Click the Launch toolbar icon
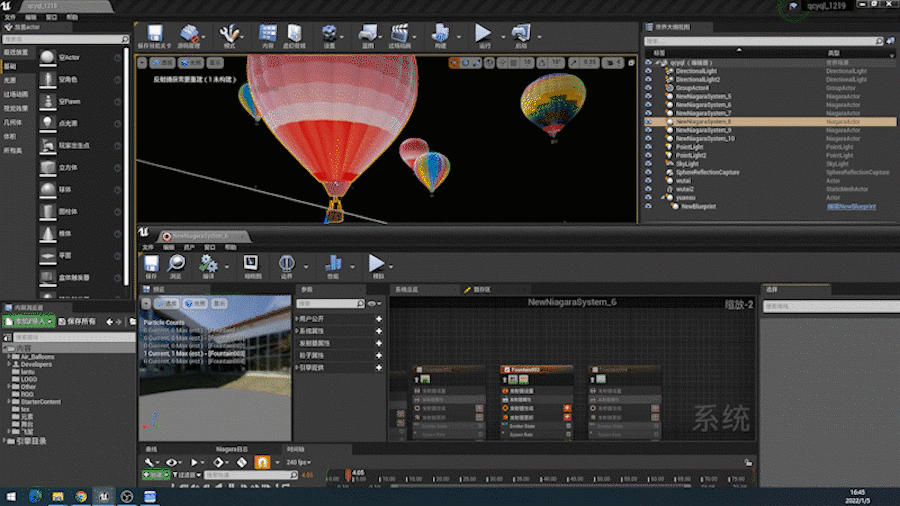Image resolution: width=900 pixels, height=506 pixels. (x=521, y=33)
